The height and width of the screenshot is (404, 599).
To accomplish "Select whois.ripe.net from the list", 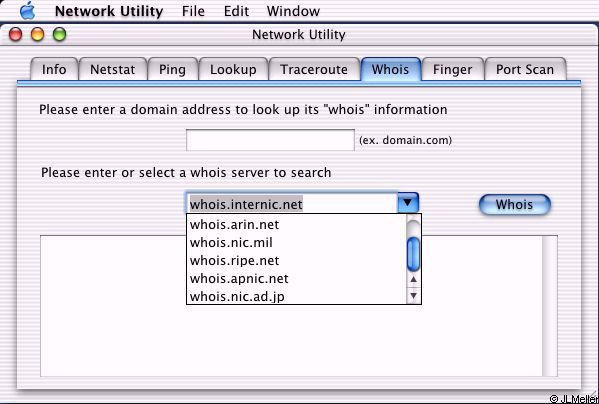I will 296,260.
